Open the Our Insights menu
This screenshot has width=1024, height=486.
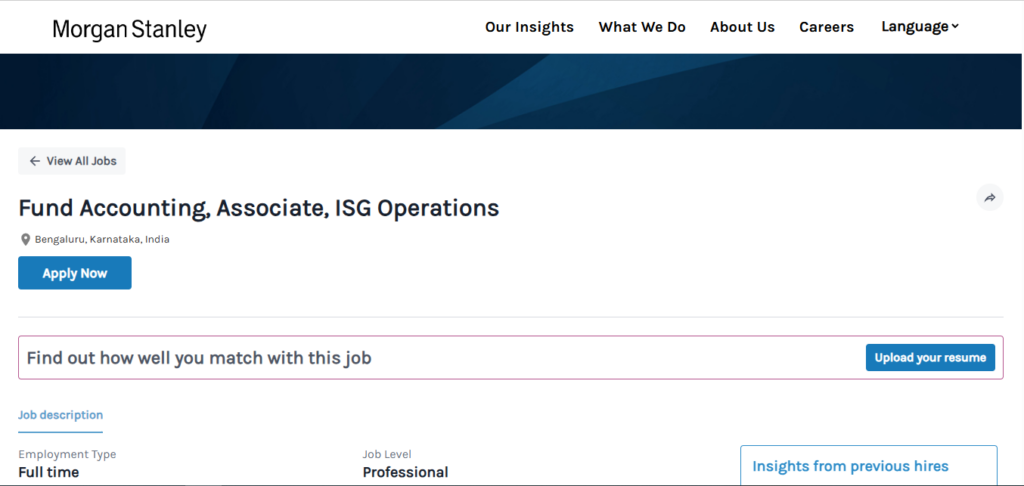pyautogui.click(x=529, y=27)
